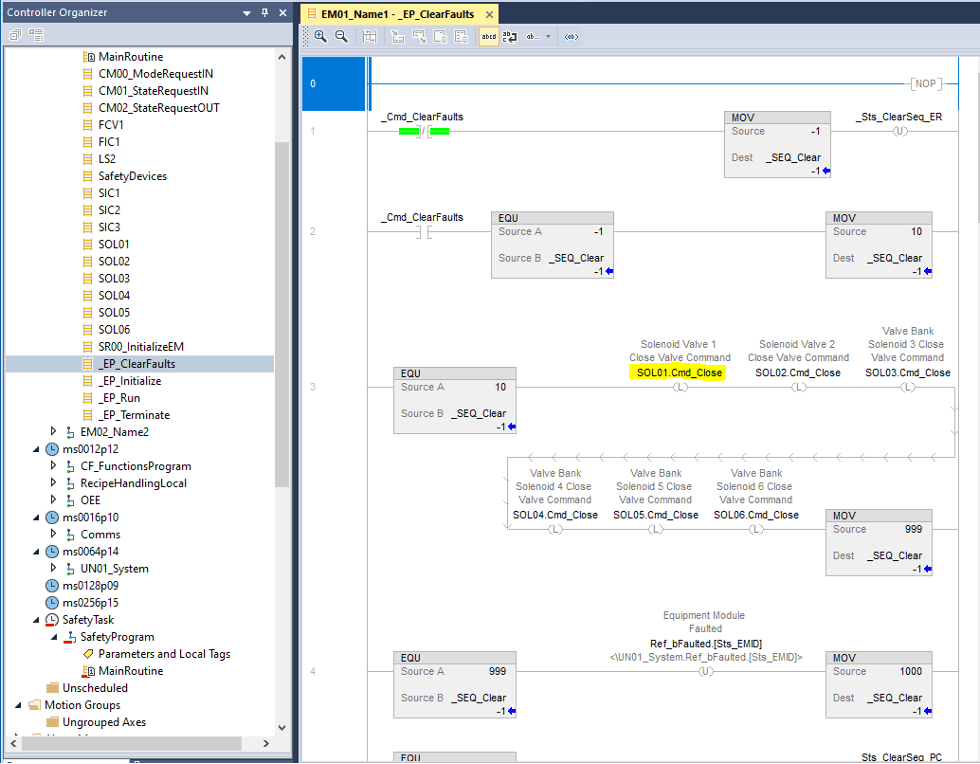Open the SIC2 routine
This screenshot has height=764, width=980.
pyautogui.click(x=109, y=210)
